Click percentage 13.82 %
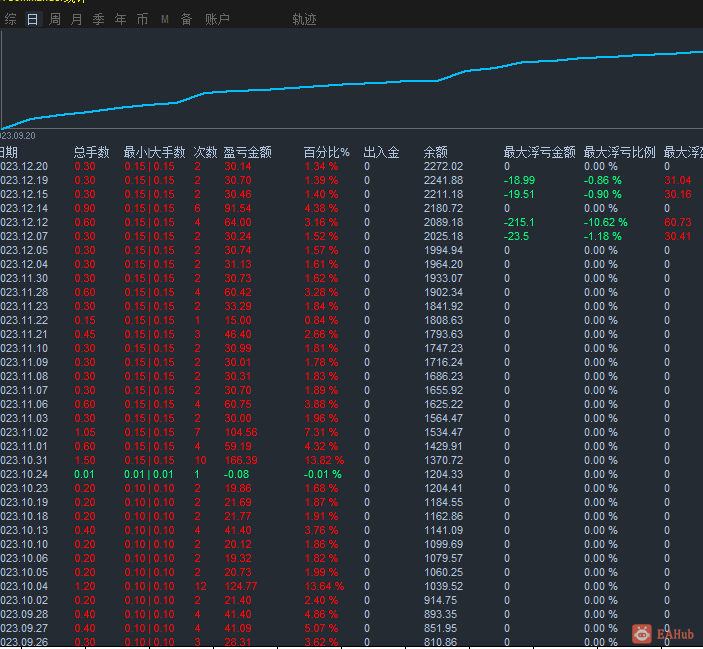 click(x=324, y=460)
